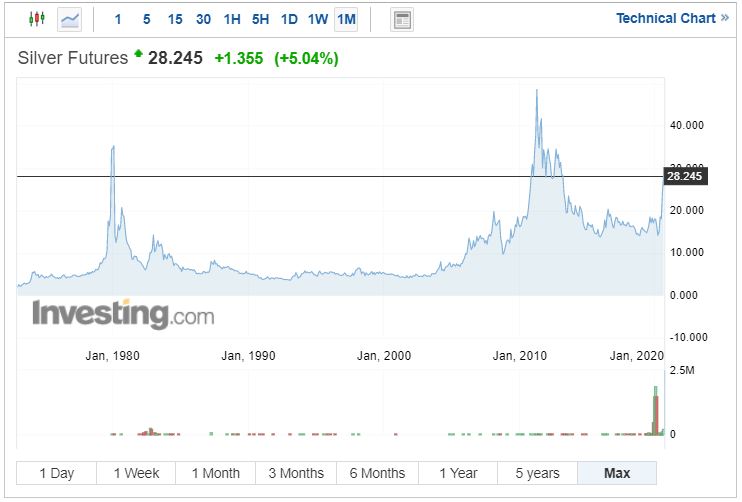Select the 1M monthly interval
742x502 pixels.
point(346,19)
